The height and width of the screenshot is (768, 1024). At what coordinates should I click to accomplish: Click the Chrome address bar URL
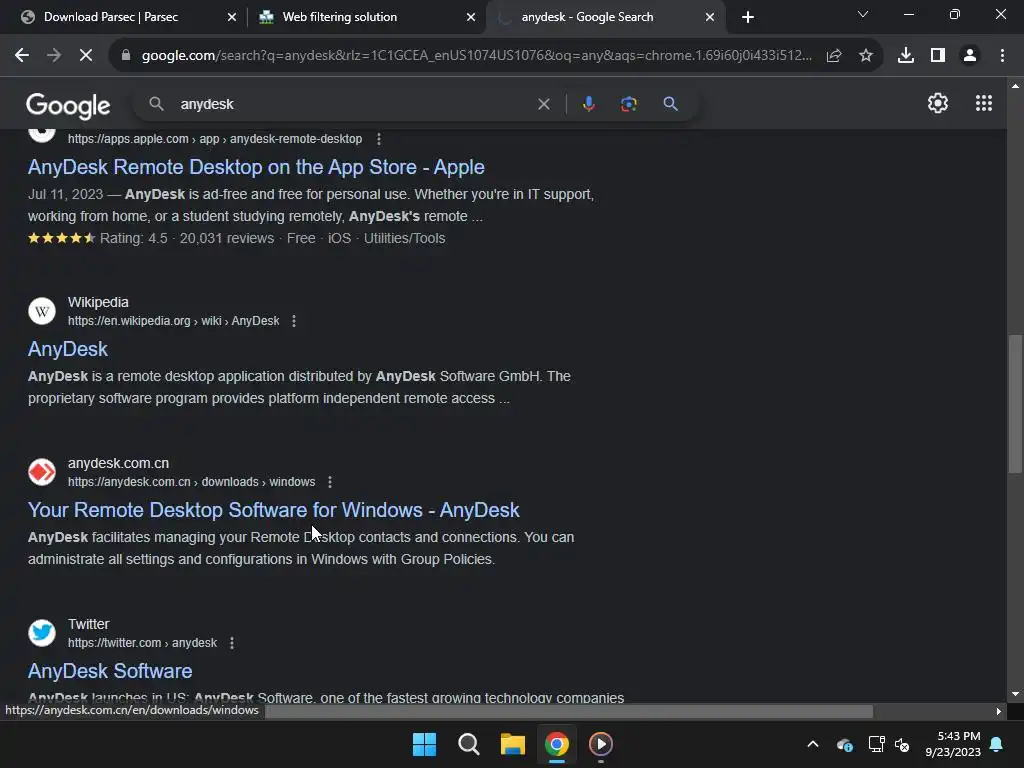click(477, 56)
